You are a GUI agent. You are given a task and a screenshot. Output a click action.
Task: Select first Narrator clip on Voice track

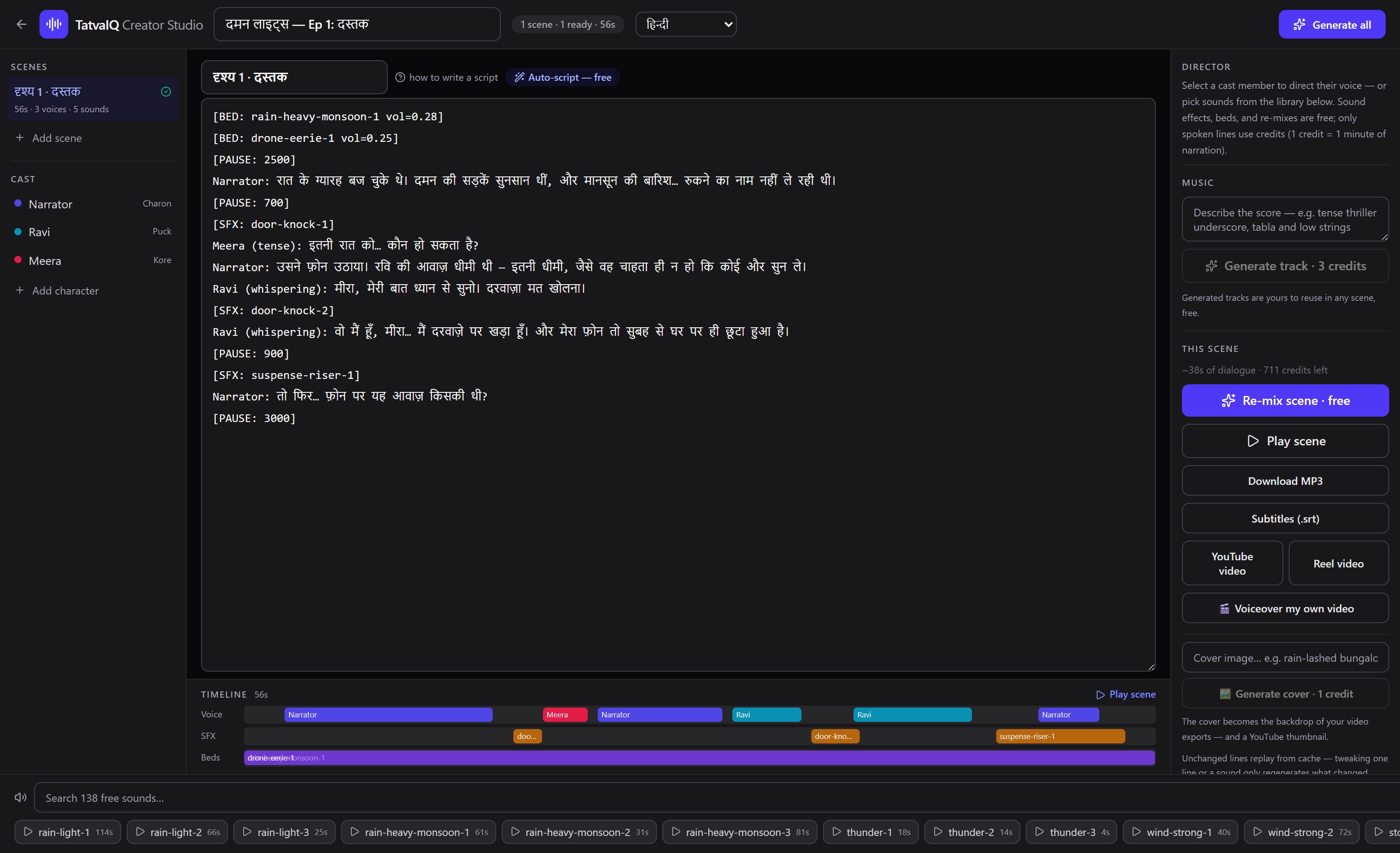[x=388, y=714]
